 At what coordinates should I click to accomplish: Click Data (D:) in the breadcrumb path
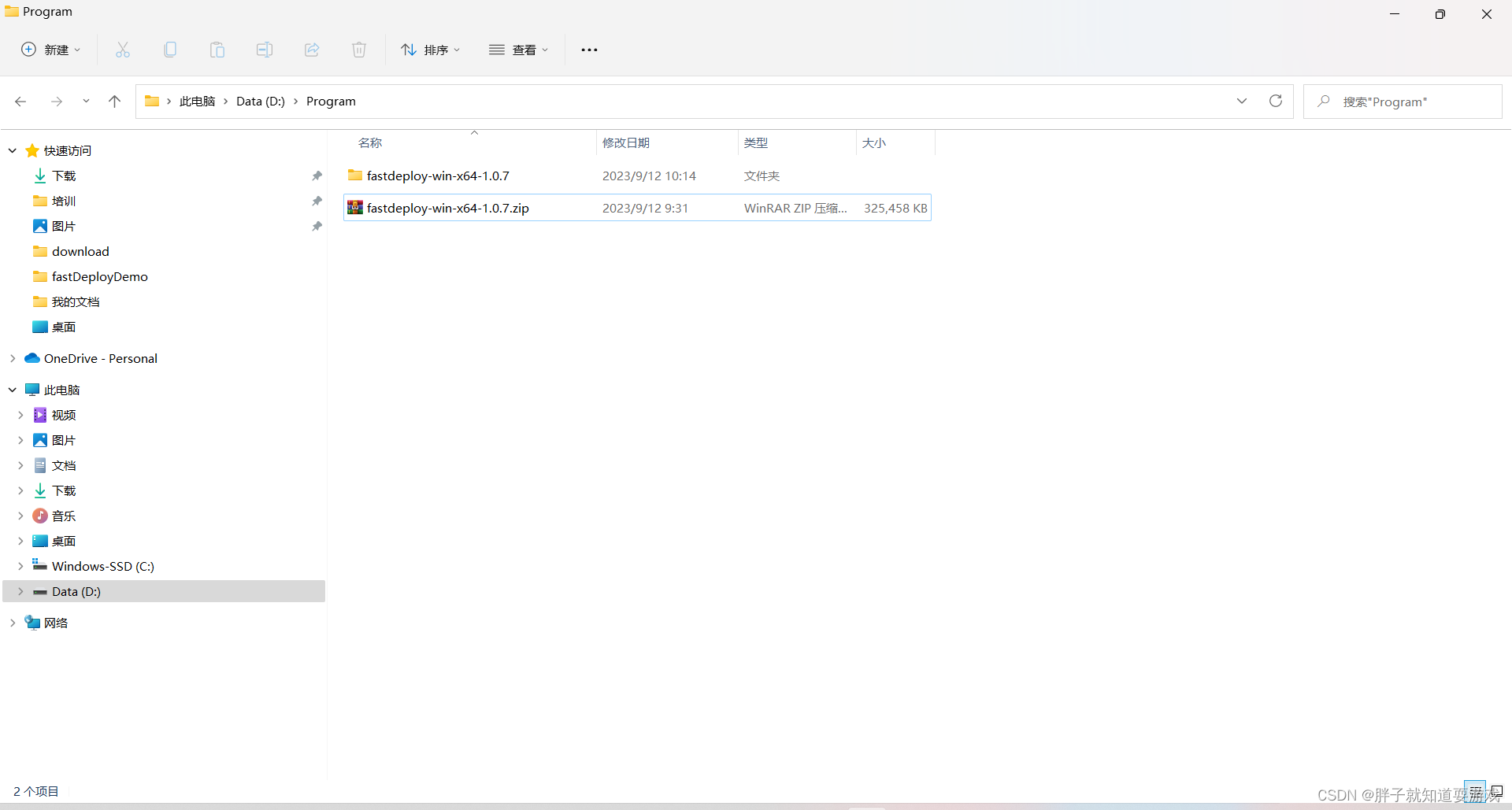[259, 101]
